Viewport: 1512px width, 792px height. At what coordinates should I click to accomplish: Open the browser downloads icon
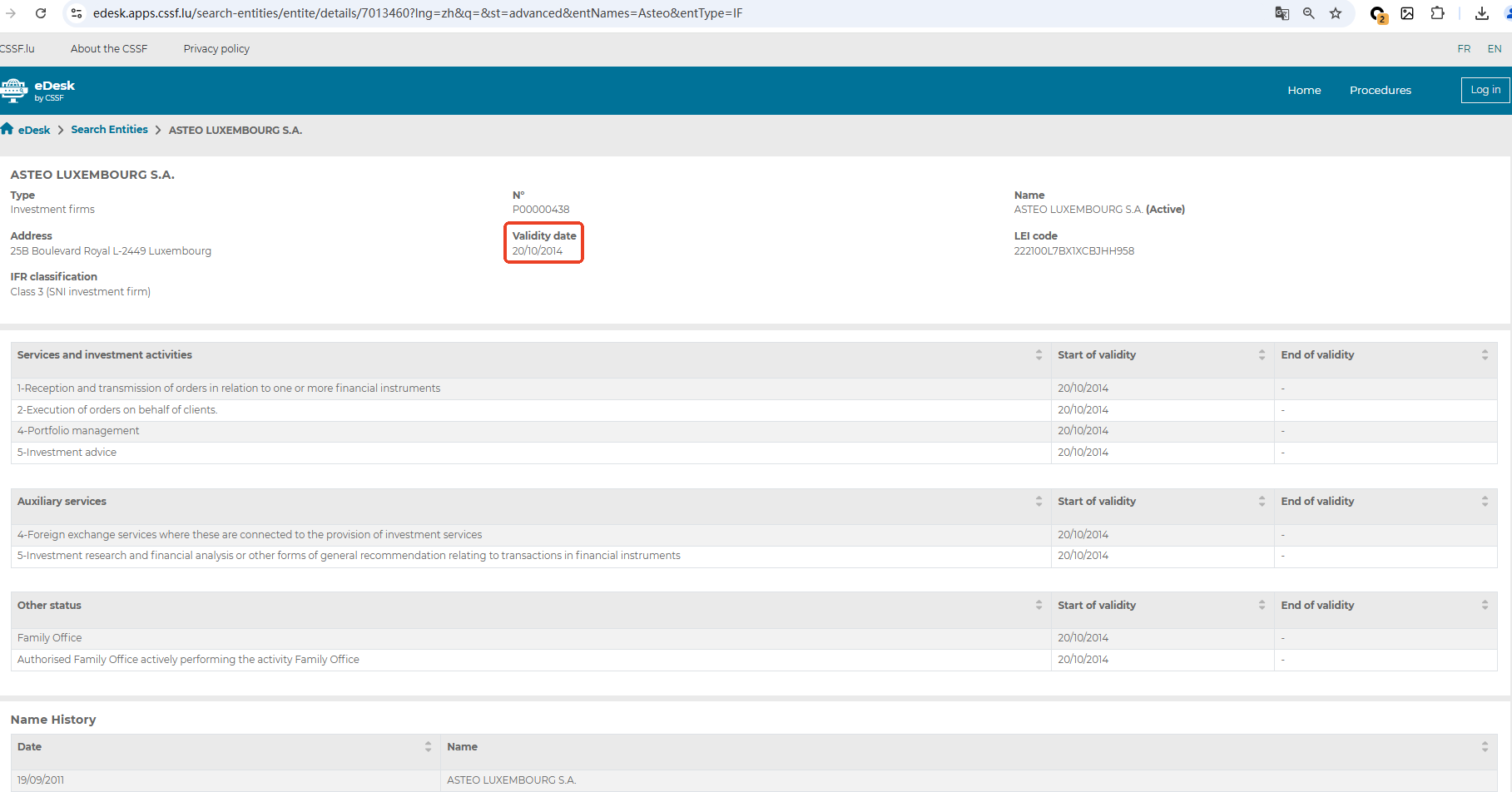[x=1481, y=13]
